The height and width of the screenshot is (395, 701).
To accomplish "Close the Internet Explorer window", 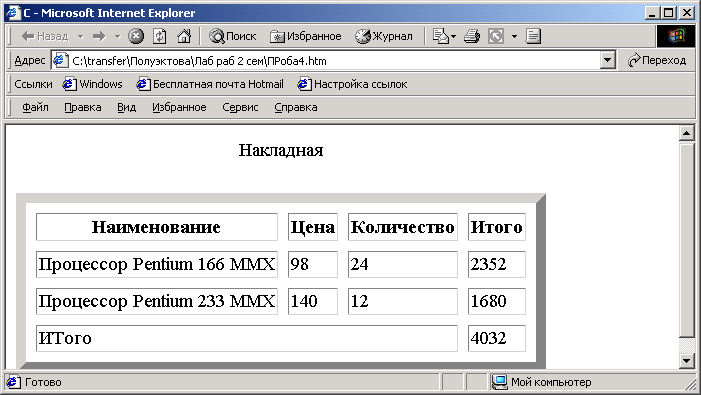I will tap(687, 13).
